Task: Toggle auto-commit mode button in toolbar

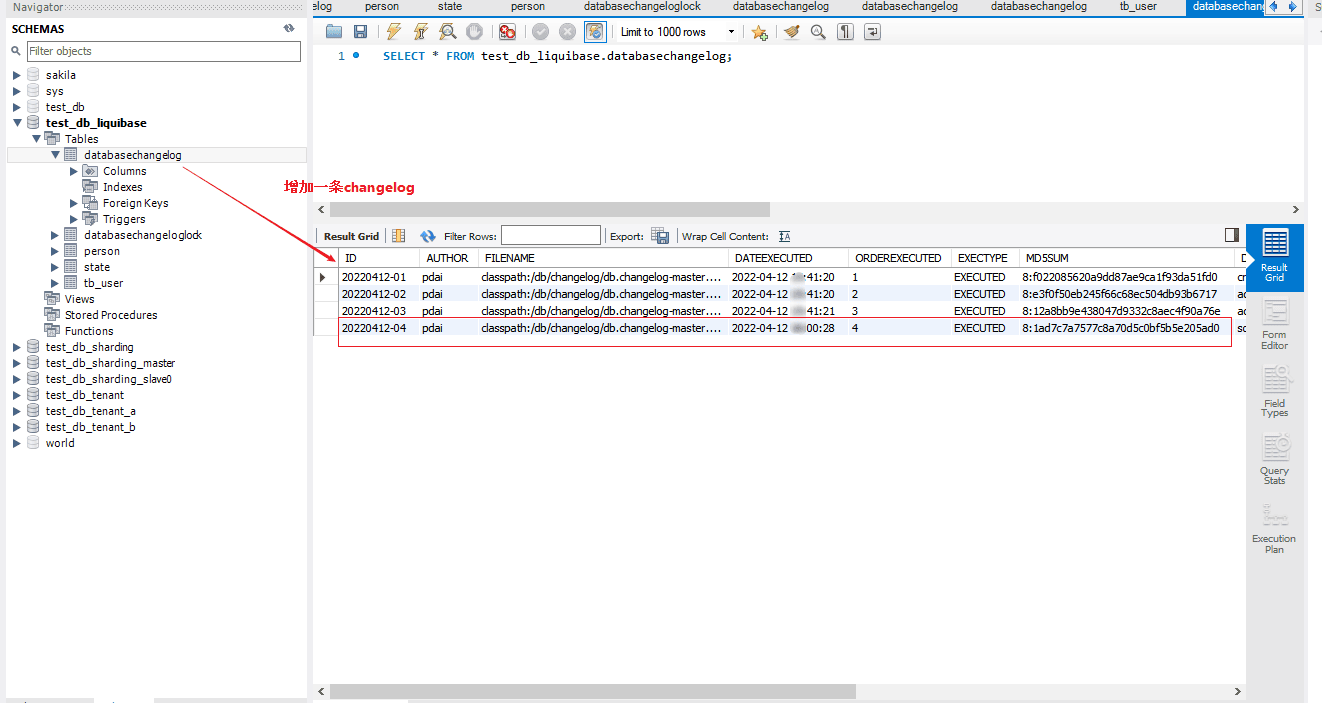Action: click(x=593, y=32)
